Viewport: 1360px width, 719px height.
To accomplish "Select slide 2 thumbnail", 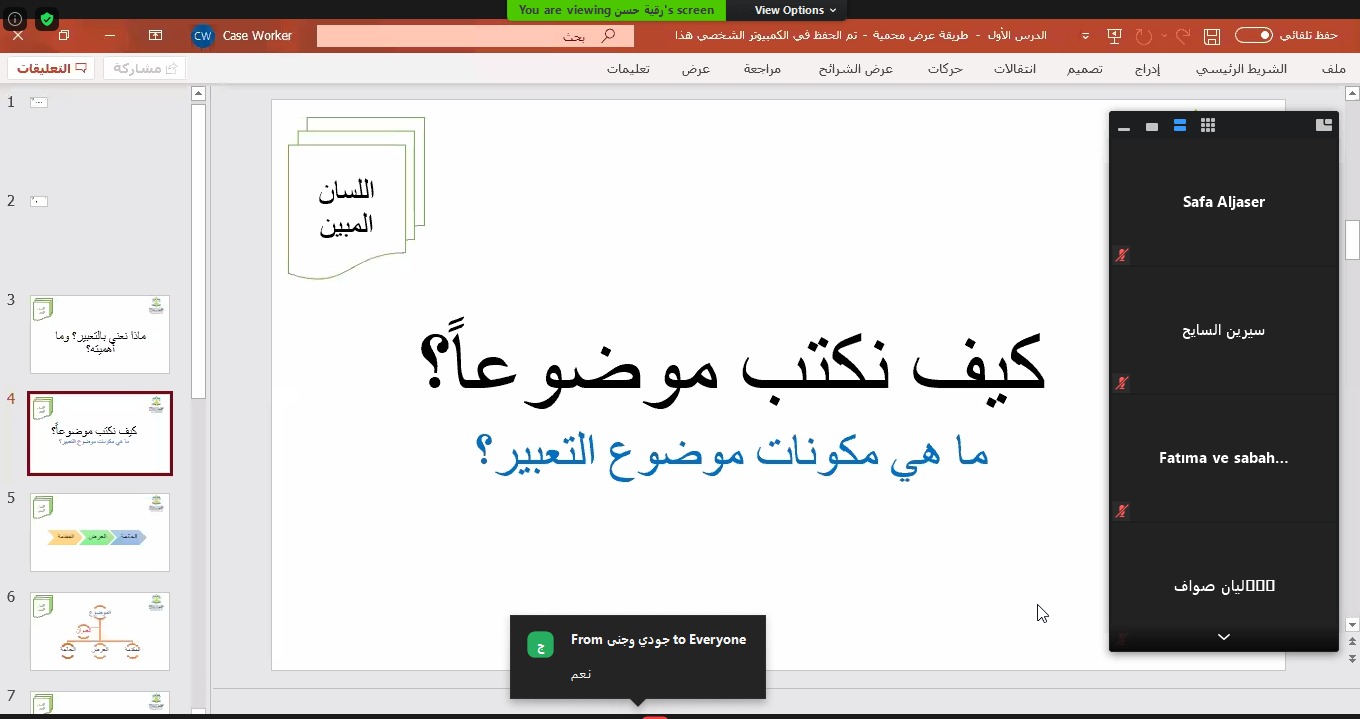I will pyautogui.click(x=39, y=201).
